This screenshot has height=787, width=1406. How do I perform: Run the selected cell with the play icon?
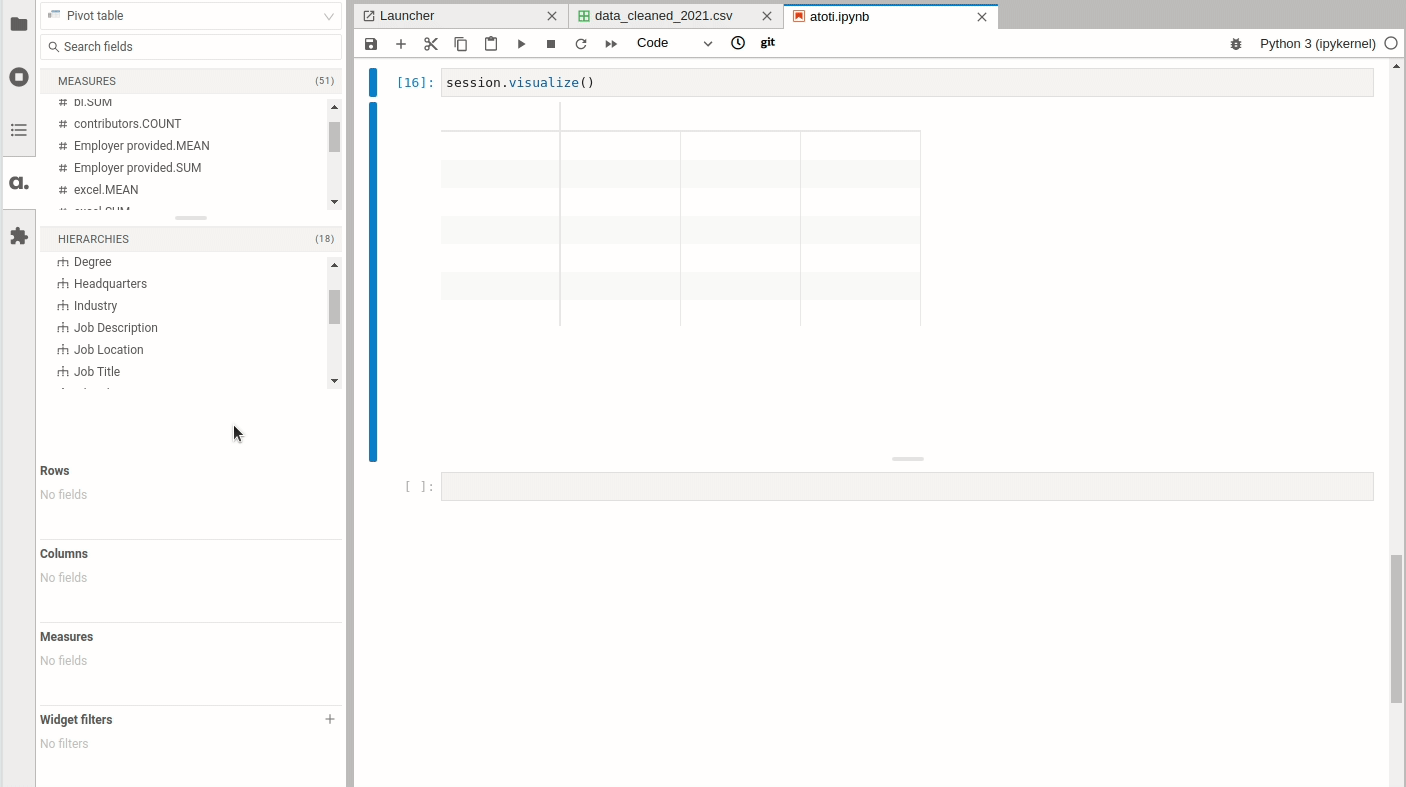[521, 44]
